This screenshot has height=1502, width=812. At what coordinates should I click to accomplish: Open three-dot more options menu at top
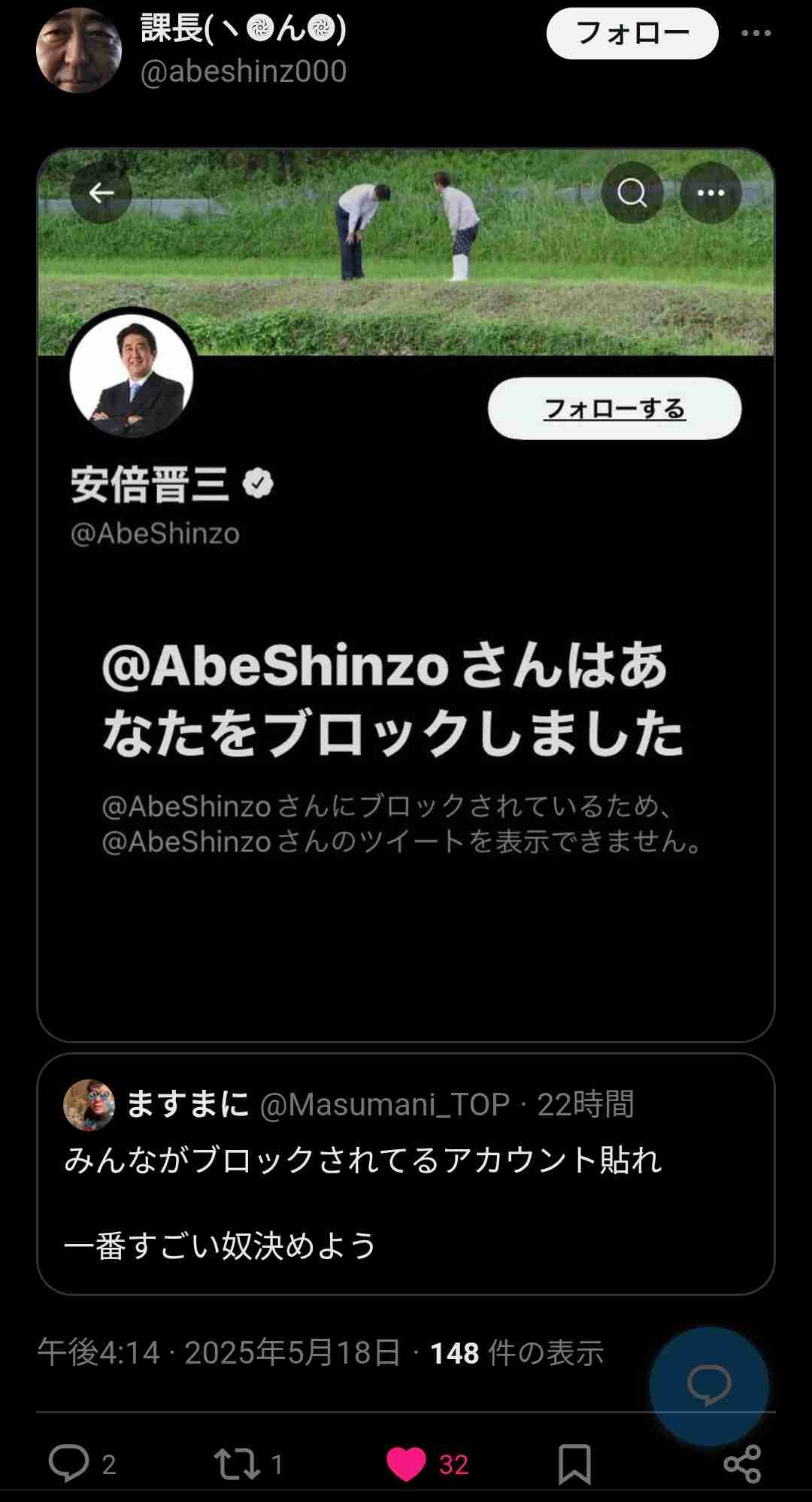(x=756, y=33)
